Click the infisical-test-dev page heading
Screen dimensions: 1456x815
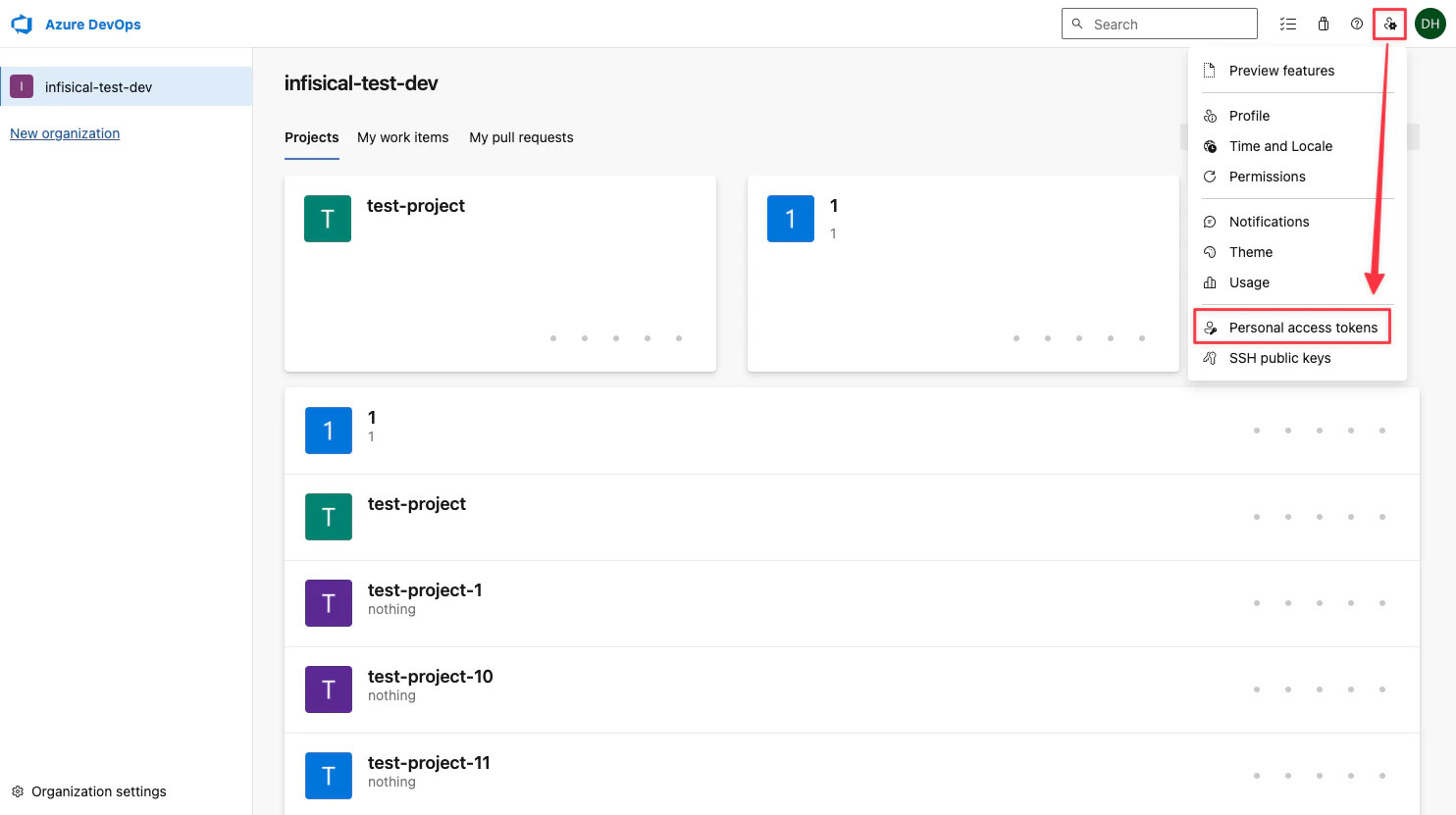tap(361, 83)
